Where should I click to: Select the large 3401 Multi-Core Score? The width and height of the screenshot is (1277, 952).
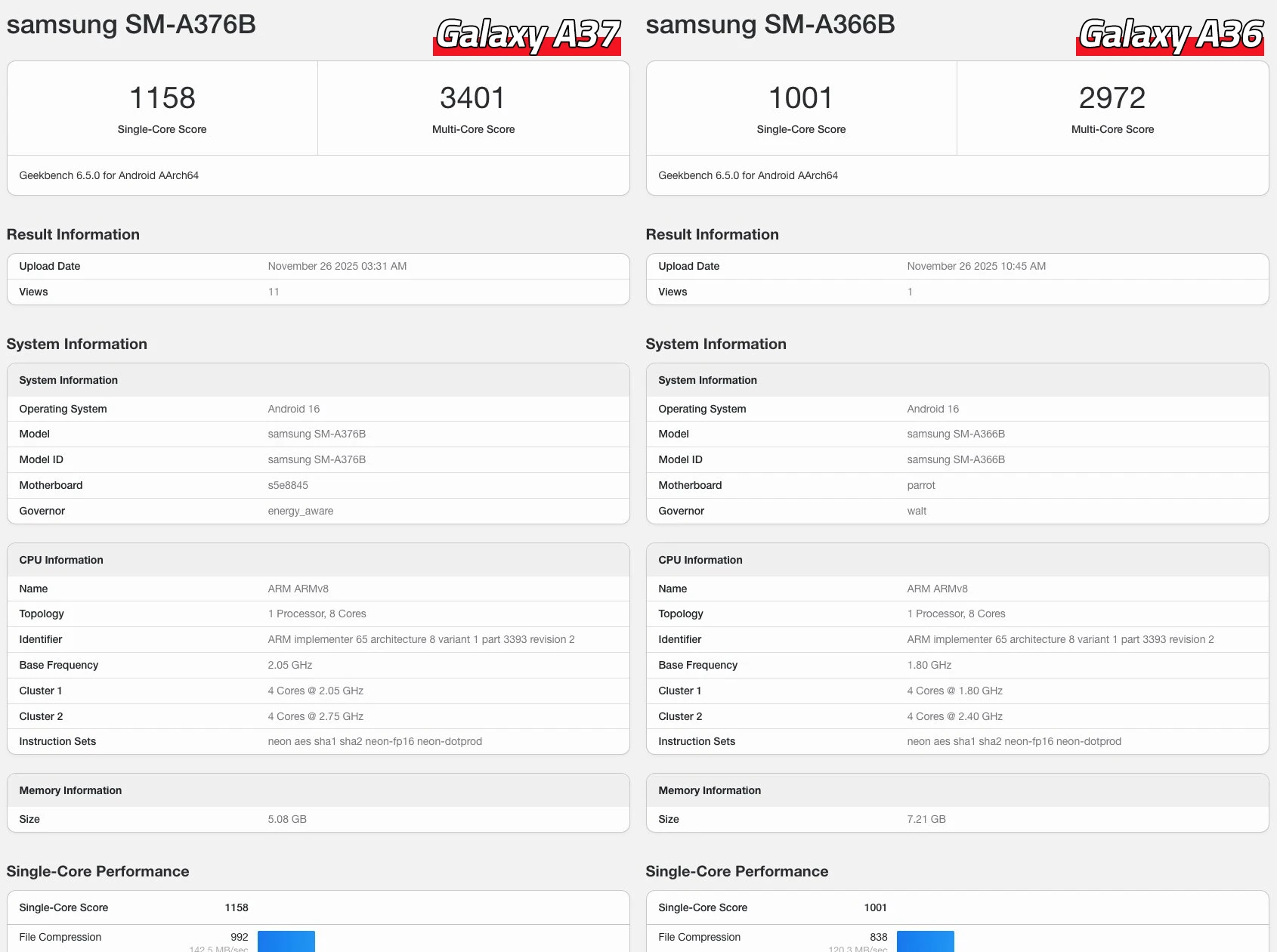[x=473, y=98]
